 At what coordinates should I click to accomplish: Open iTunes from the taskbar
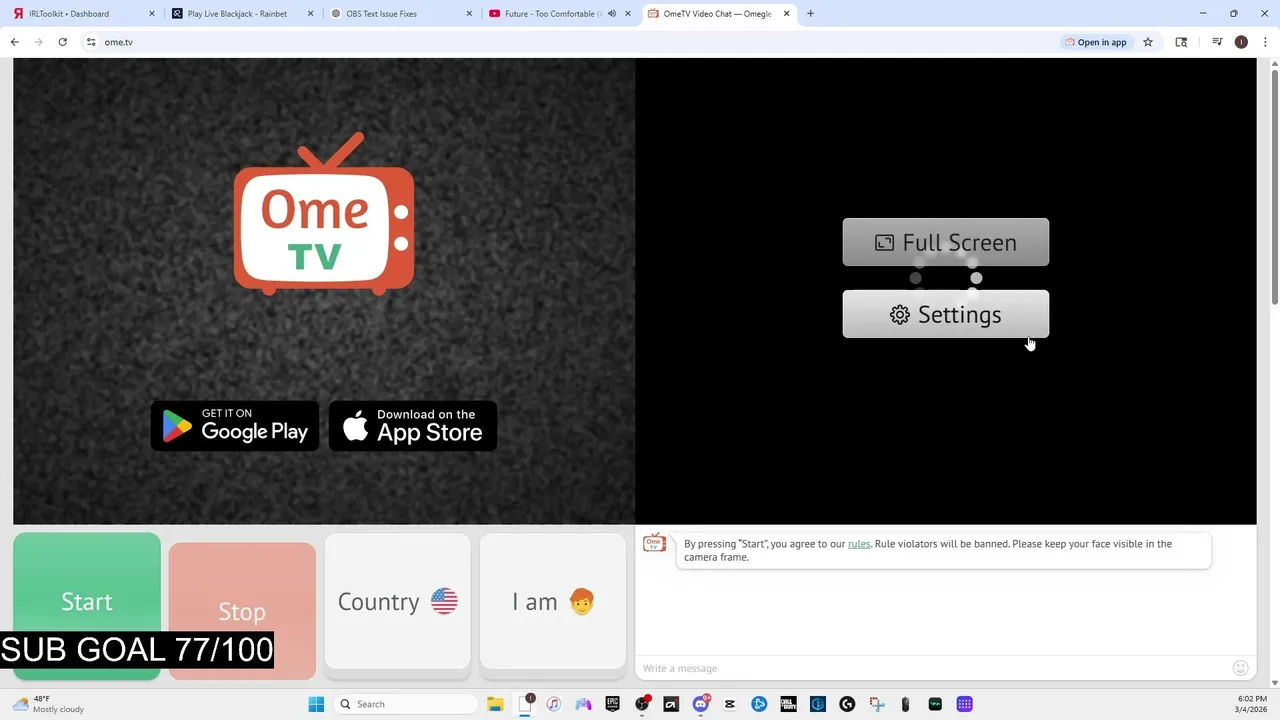click(x=554, y=704)
